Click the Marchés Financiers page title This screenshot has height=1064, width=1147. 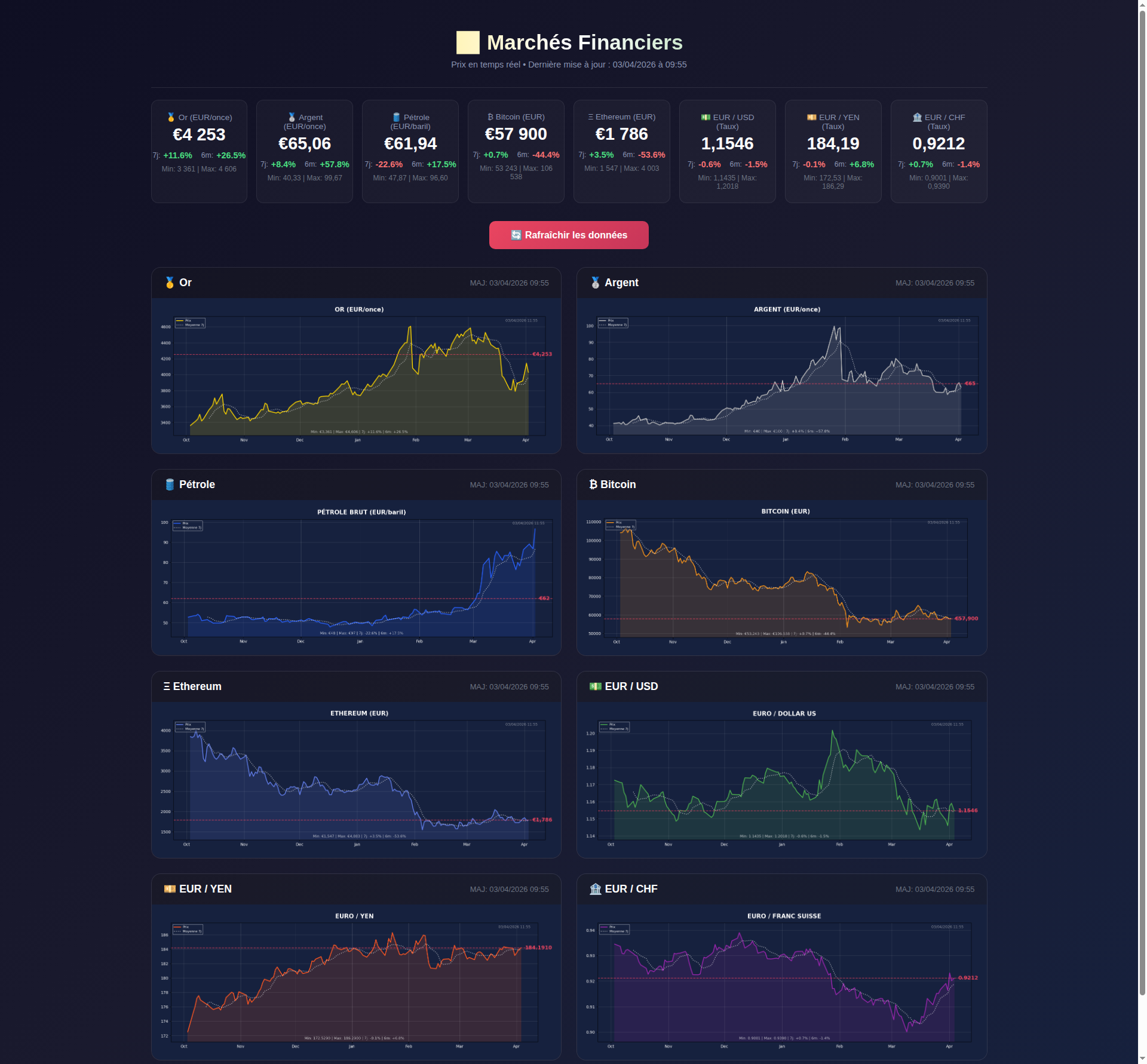pos(584,42)
